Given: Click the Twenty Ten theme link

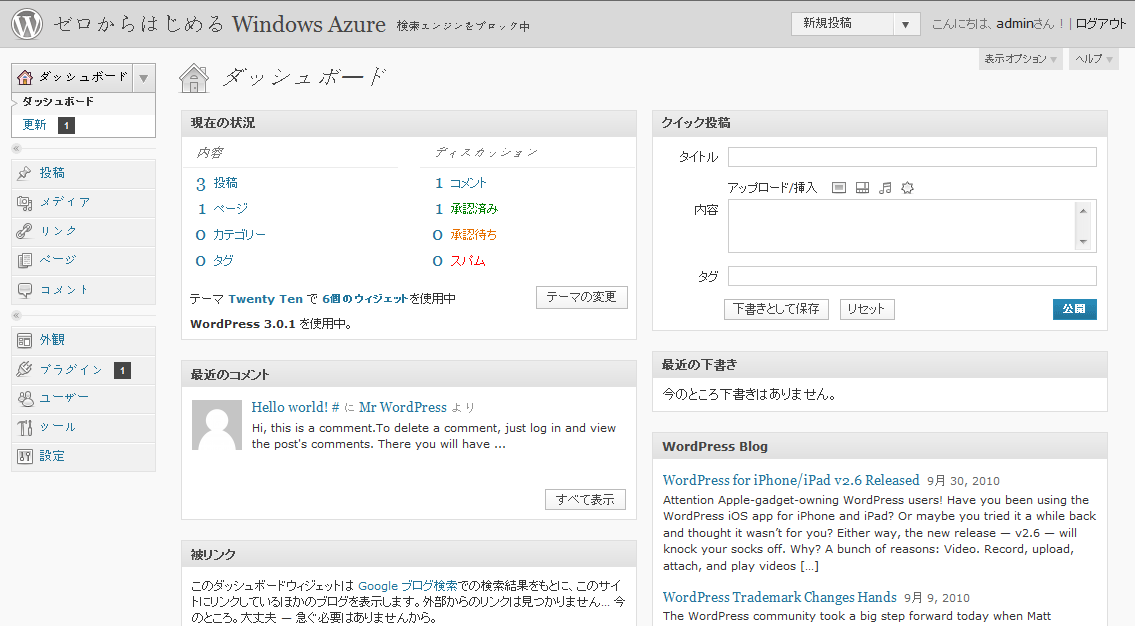Looking at the screenshot, I should tap(266, 299).
